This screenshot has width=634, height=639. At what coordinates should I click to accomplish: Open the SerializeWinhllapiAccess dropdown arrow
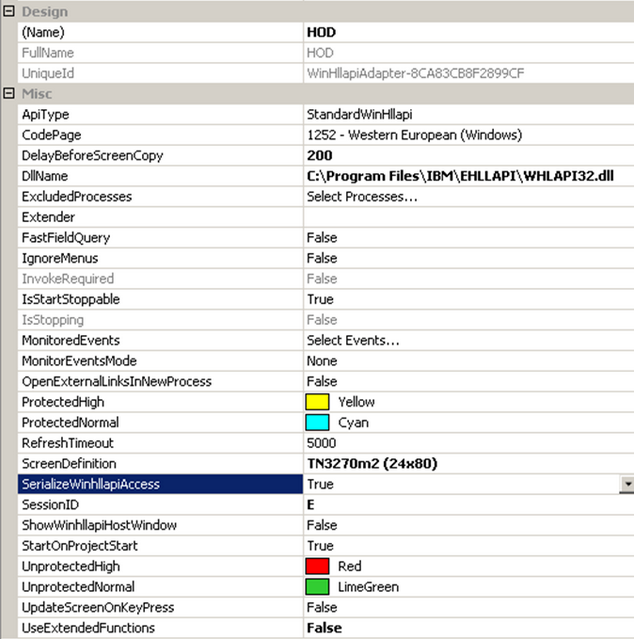click(626, 484)
